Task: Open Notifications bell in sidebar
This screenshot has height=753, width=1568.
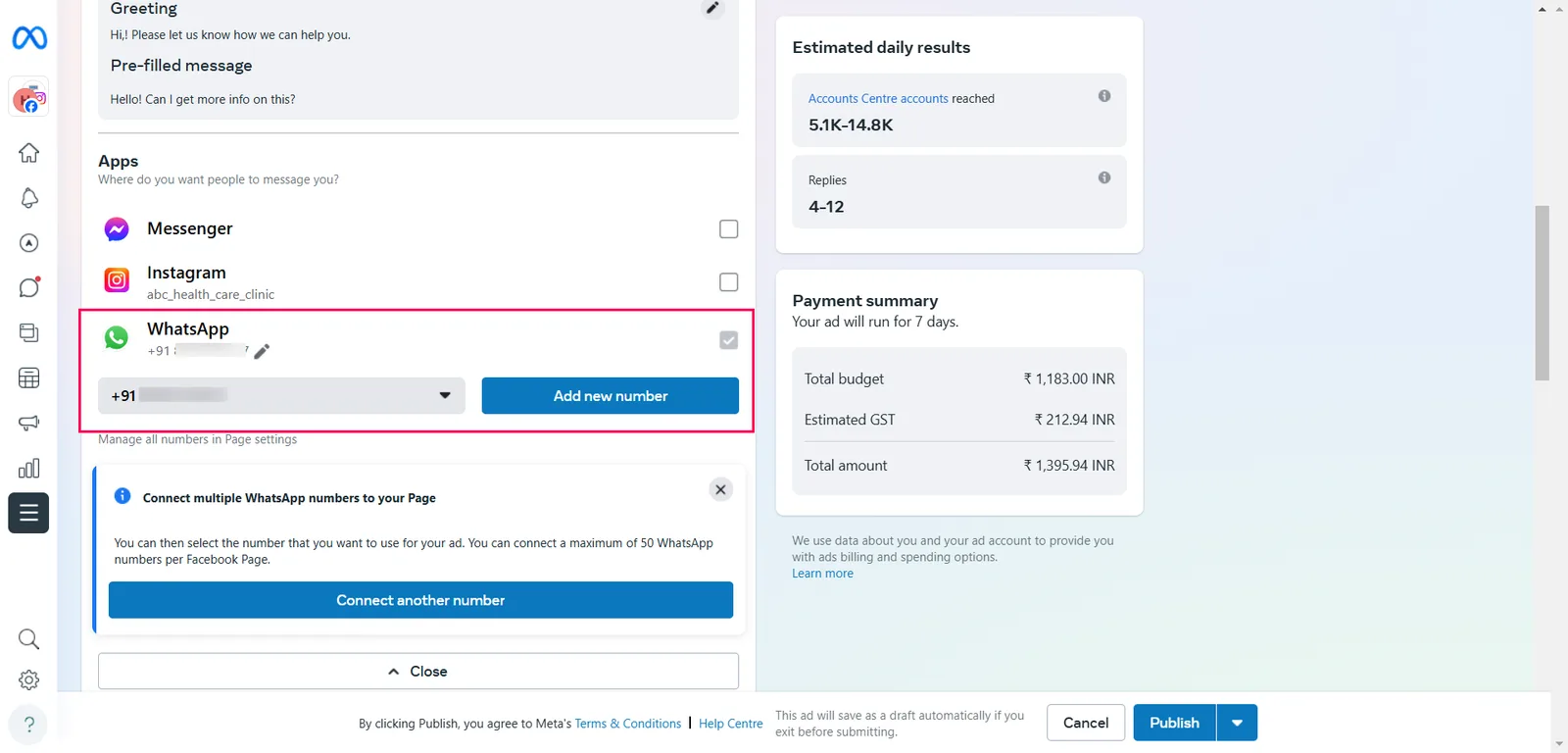Action: pos(29,198)
